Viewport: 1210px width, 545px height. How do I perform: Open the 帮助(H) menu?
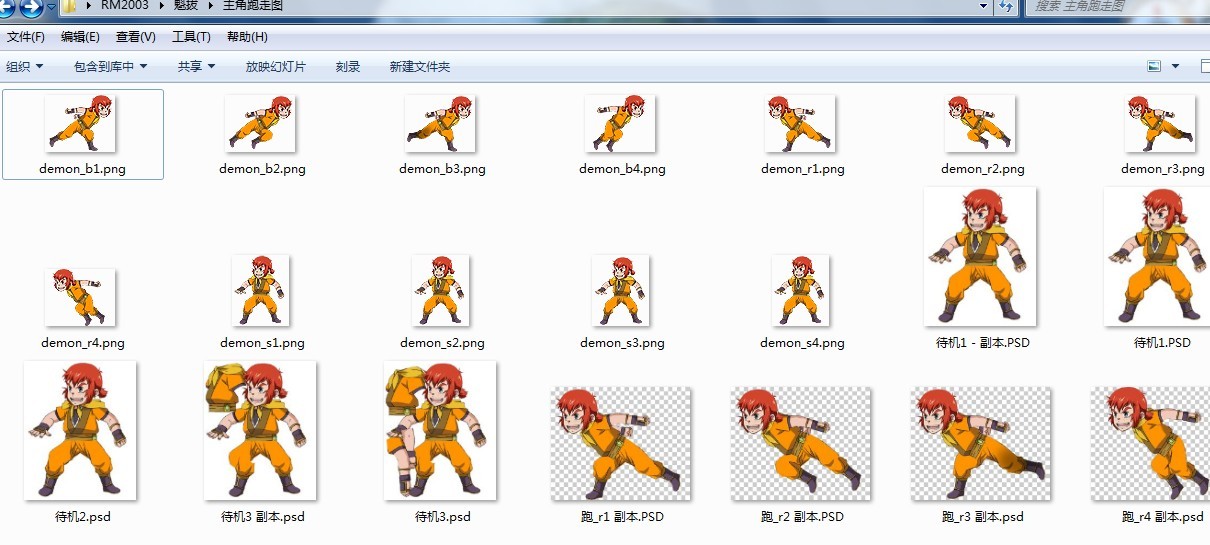click(247, 37)
